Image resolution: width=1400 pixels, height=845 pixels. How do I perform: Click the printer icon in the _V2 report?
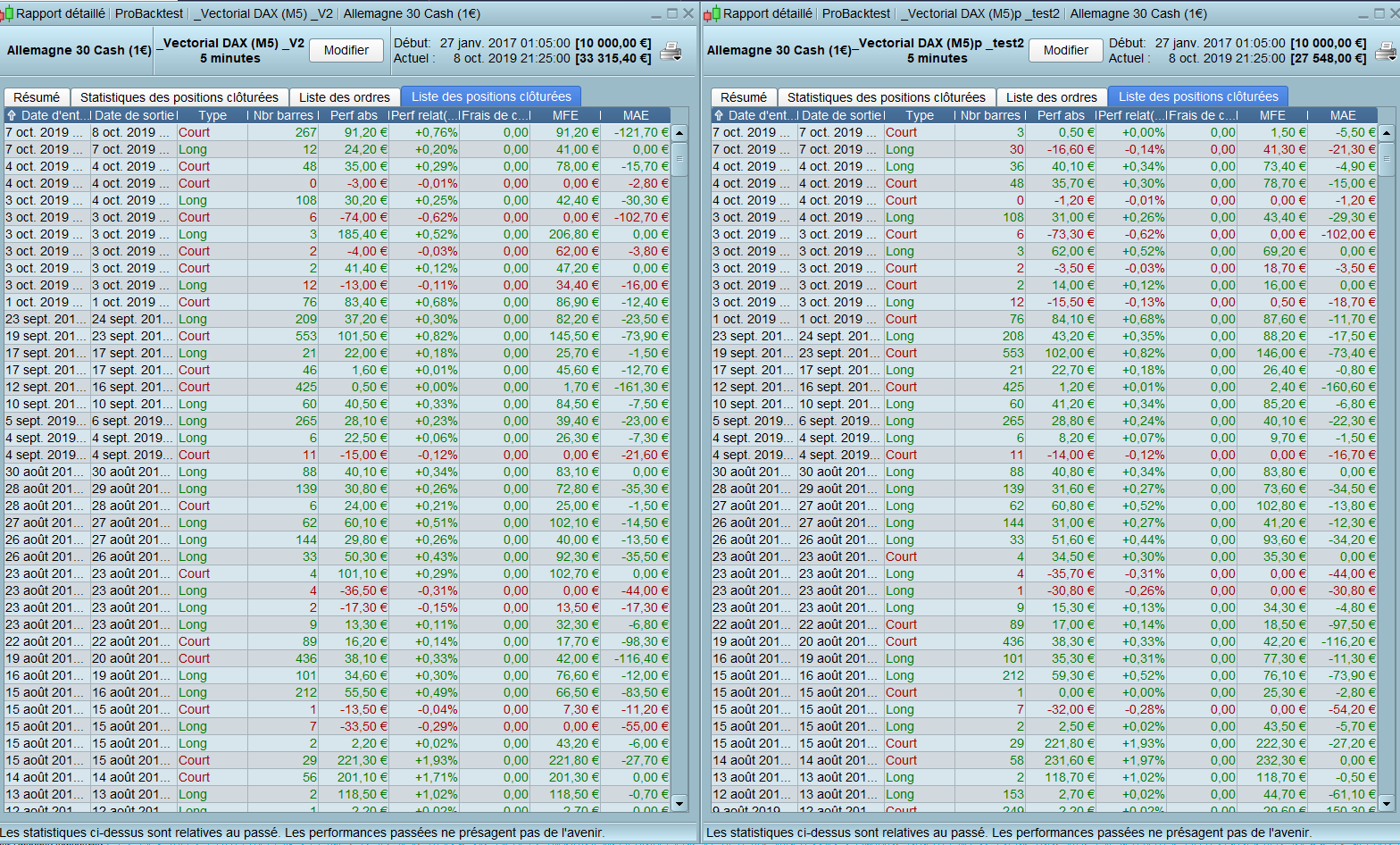[671, 51]
